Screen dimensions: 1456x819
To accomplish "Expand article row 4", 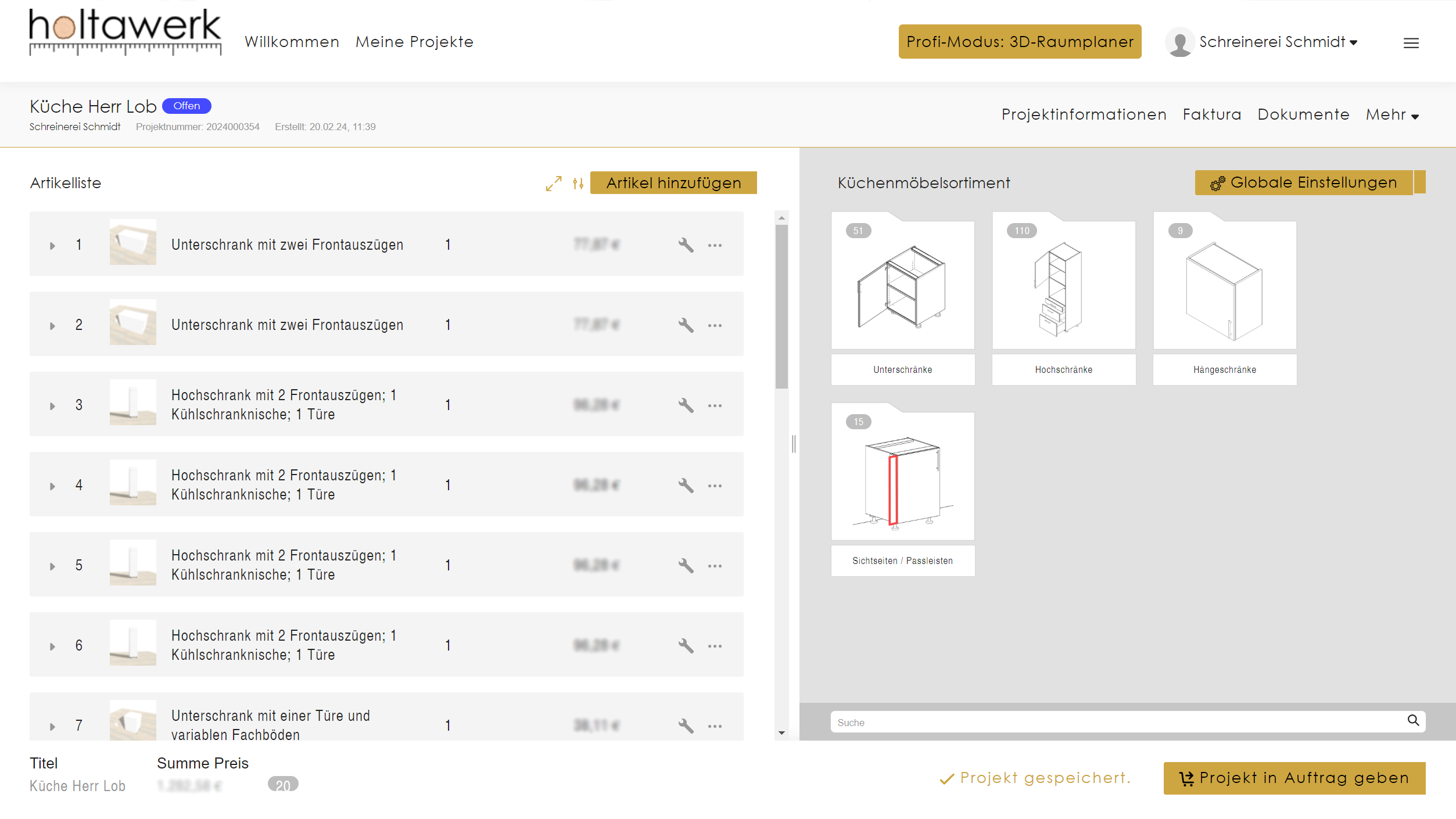I will coord(52,486).
